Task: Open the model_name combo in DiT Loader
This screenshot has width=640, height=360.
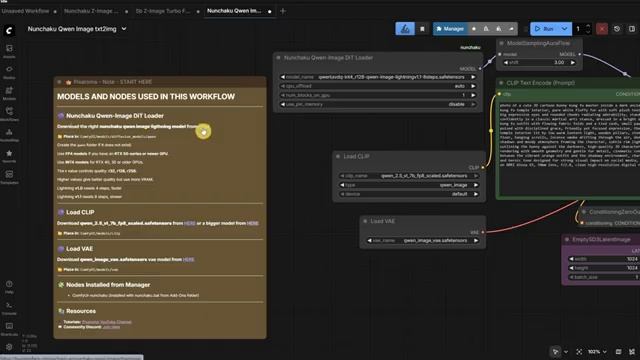Action: click(378, 77)
